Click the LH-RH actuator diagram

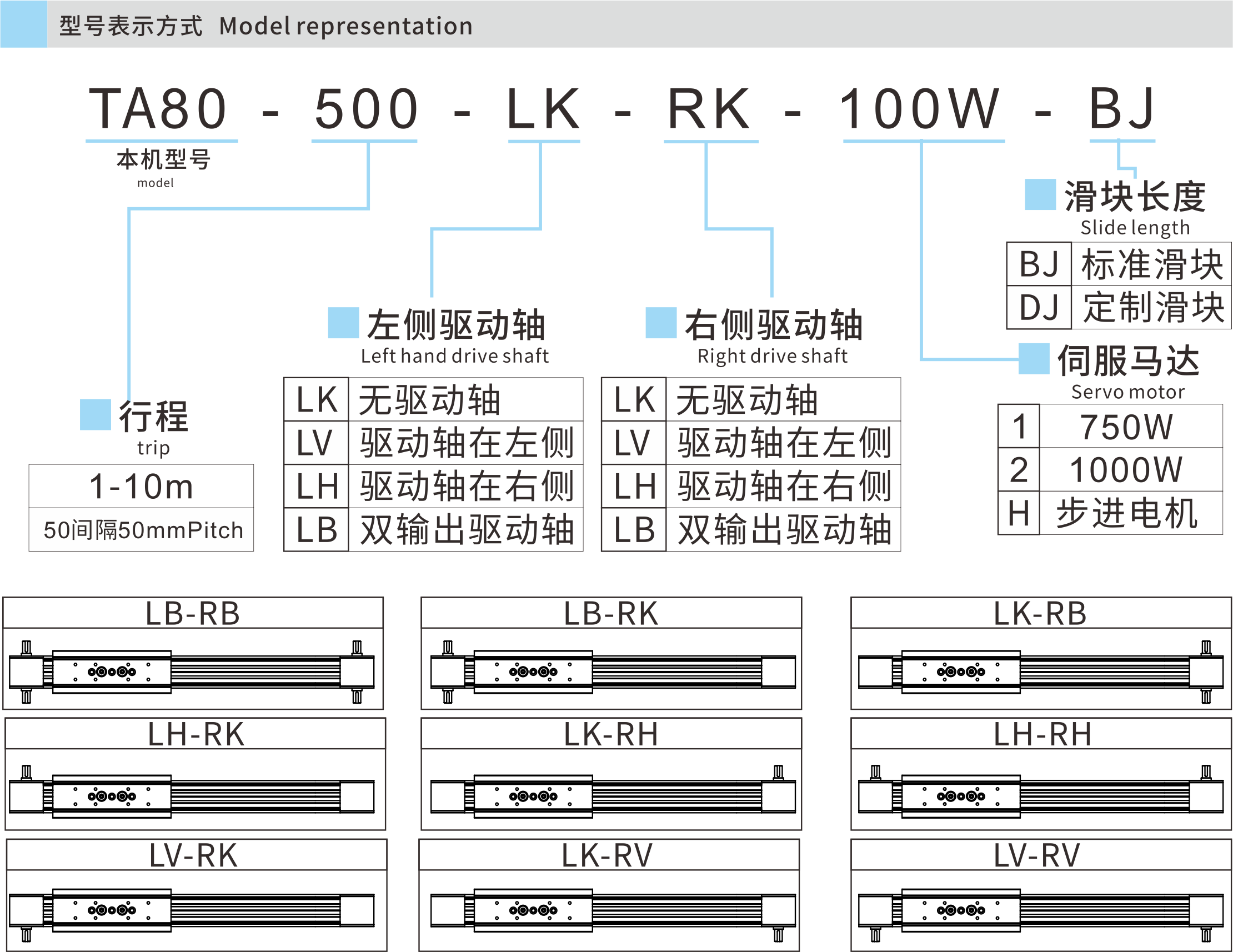(1040, 795)
